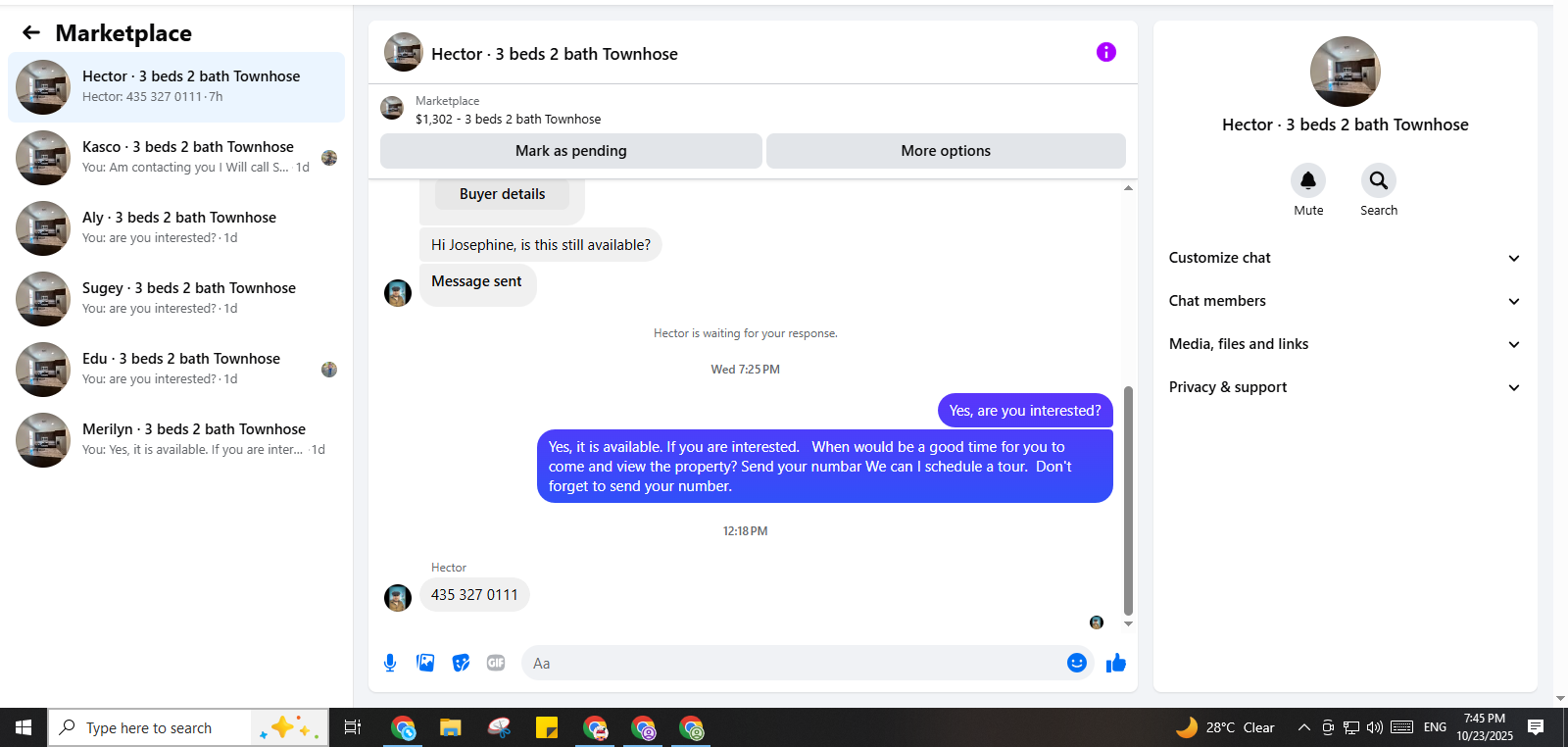Attach a file using the photo icon
1568x747 pixels.
tap(425, 663)
